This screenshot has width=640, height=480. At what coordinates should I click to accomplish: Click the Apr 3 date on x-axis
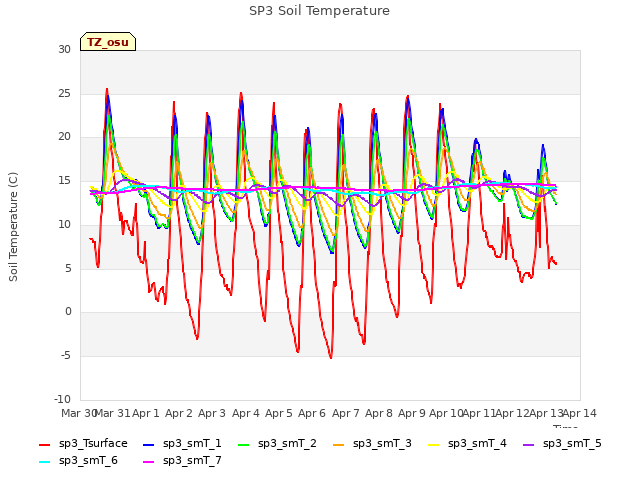pyautogui.click(x=212, y=413)
